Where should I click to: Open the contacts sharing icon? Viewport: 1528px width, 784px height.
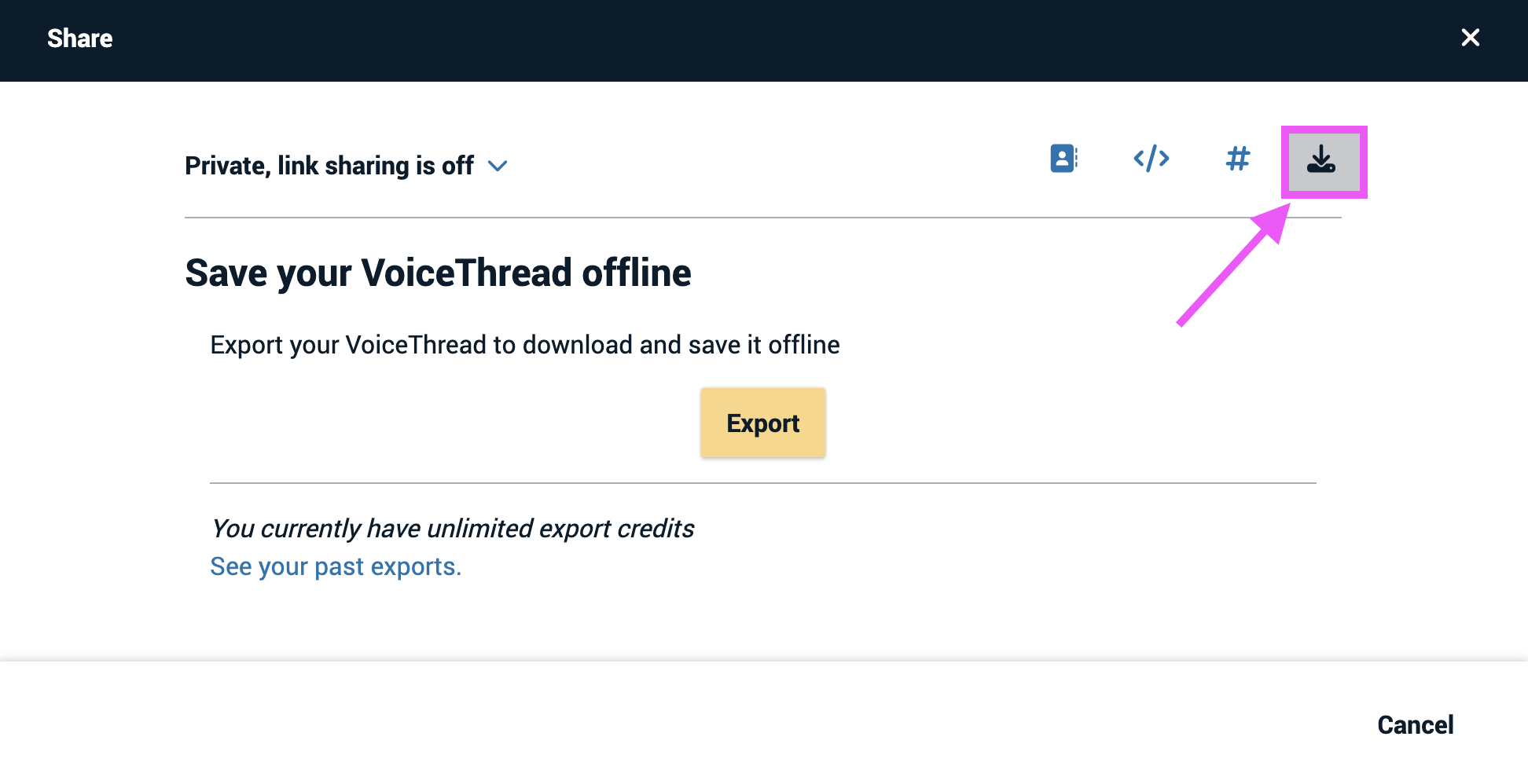(1064, 159)
